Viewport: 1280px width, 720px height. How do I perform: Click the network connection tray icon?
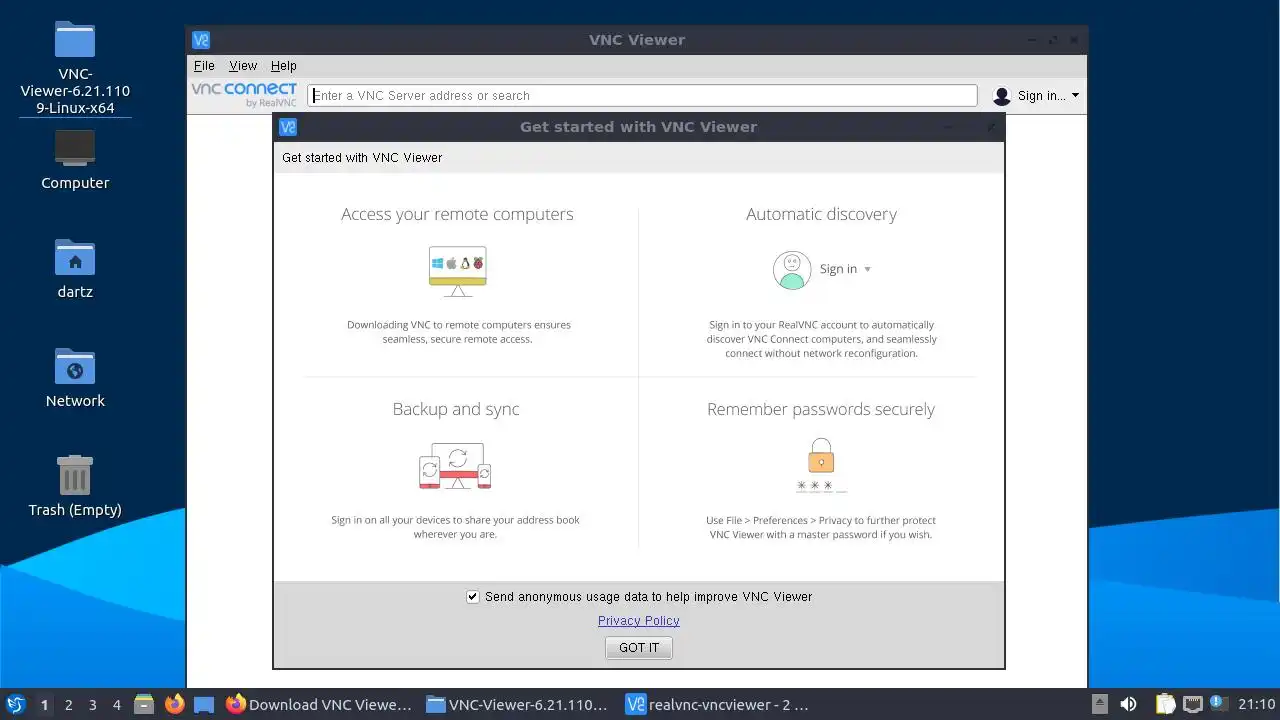tap(1192, 705)
